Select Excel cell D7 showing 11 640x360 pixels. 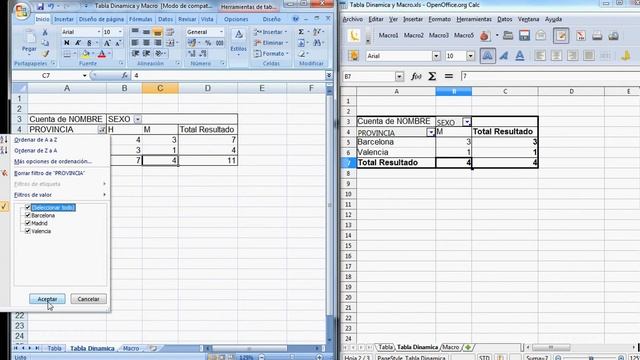pyautogui.click(x=208, y=160)
